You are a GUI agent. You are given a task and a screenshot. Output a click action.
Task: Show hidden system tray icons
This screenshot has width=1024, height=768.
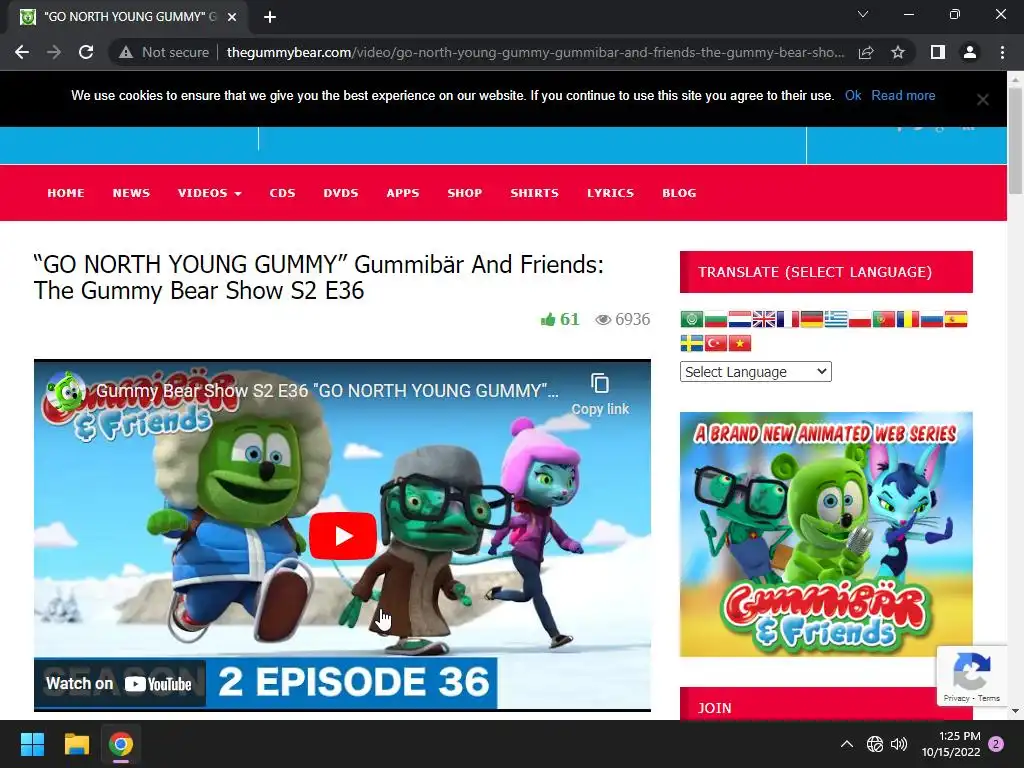click(x=846, y=744)
